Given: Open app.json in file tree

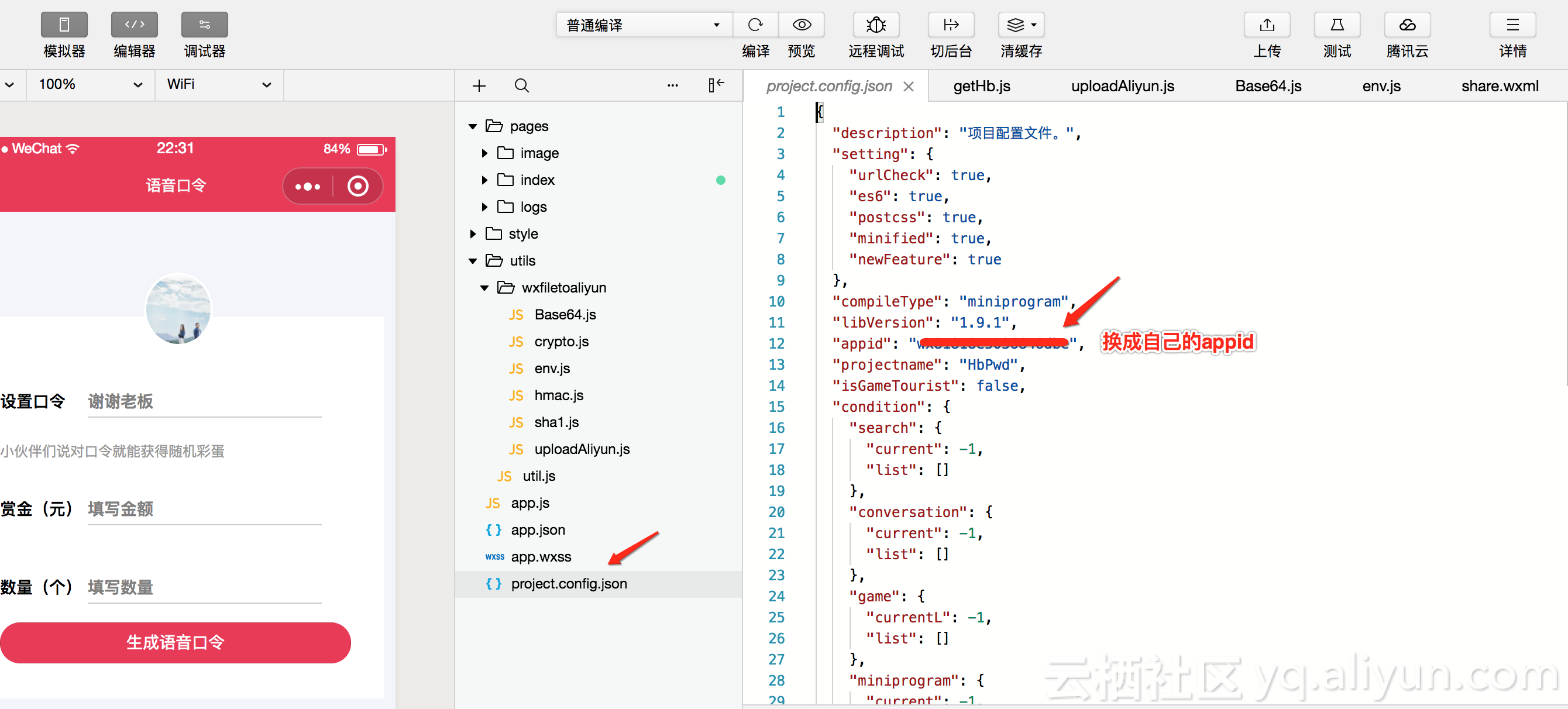Looking at the screenshot, I should (538, 530).
